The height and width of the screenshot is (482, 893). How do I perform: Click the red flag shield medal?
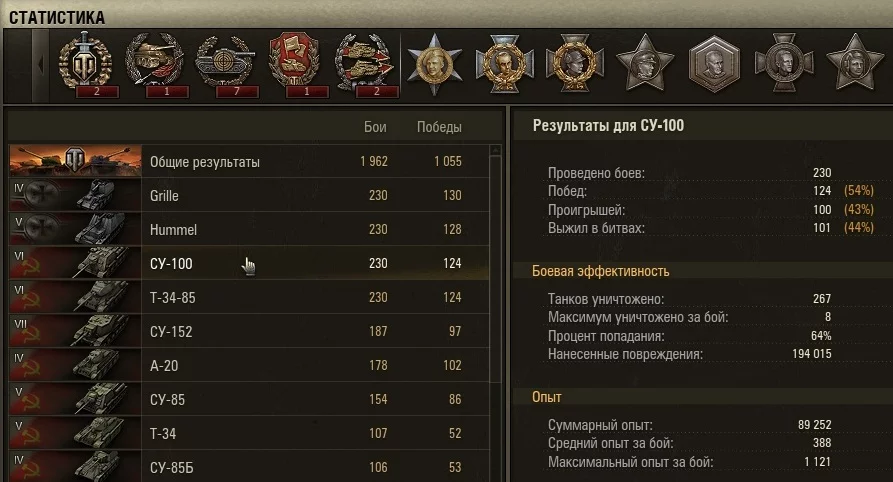point(294,64)
